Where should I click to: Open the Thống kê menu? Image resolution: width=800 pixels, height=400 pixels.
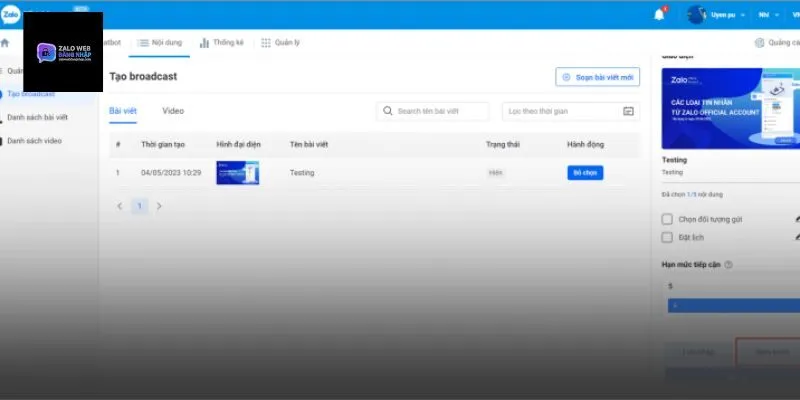[x=220, y=43]
